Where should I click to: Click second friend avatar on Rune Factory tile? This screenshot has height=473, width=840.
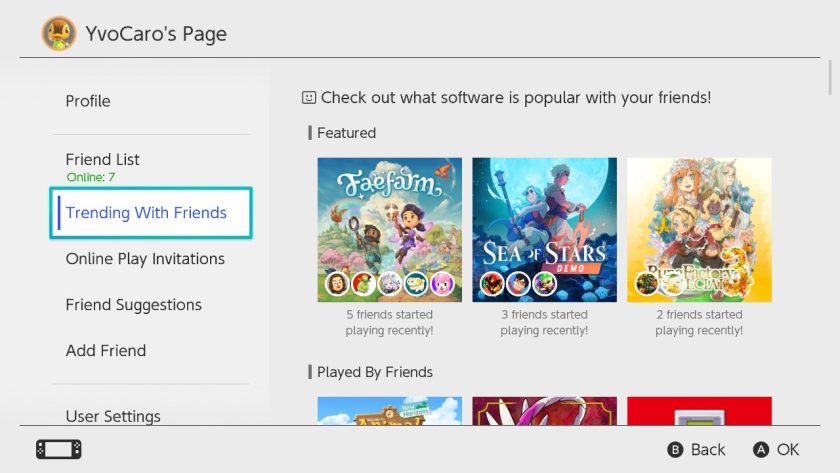point(673,284)
